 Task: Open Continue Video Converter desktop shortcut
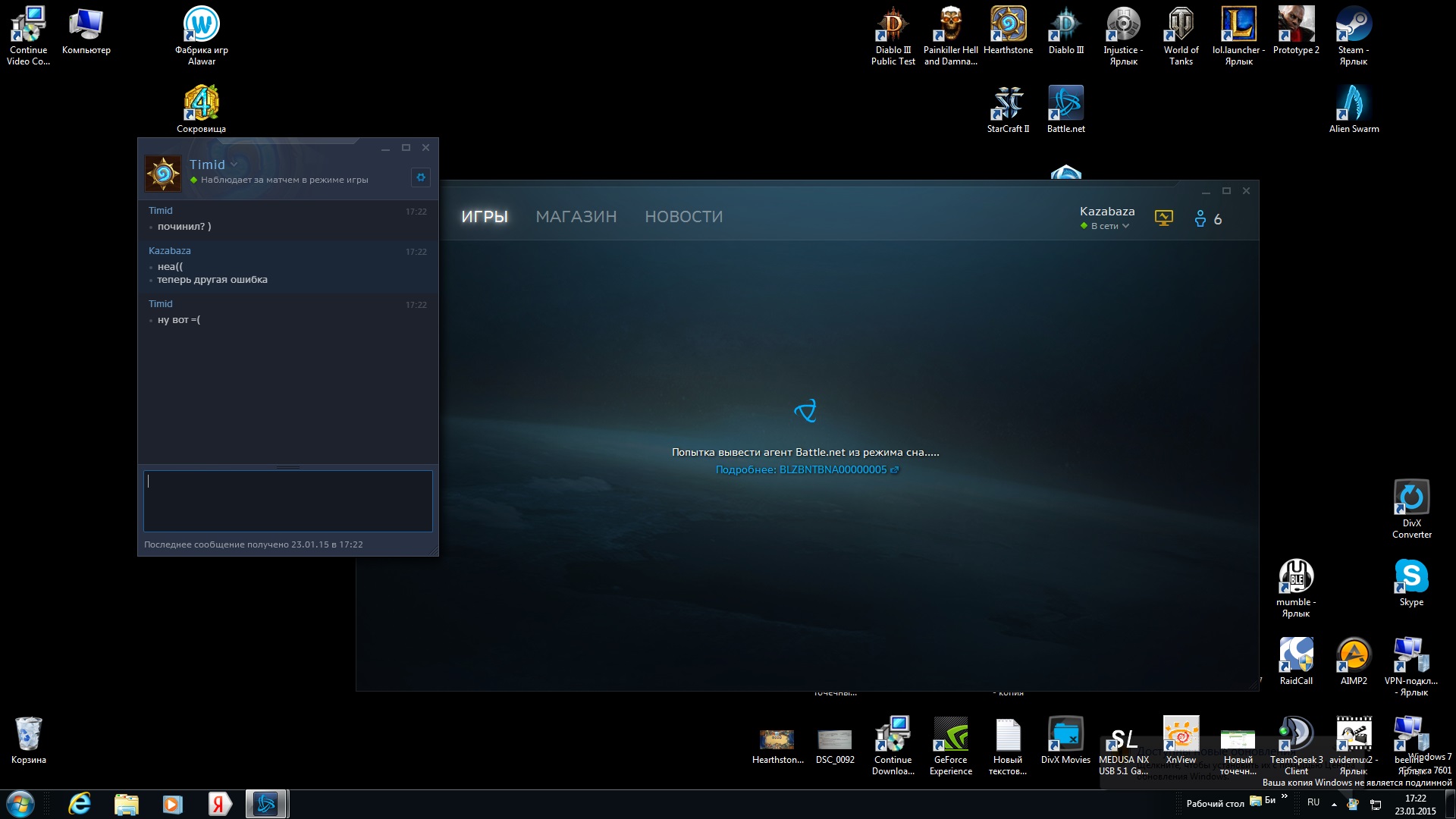coord(29,36)
